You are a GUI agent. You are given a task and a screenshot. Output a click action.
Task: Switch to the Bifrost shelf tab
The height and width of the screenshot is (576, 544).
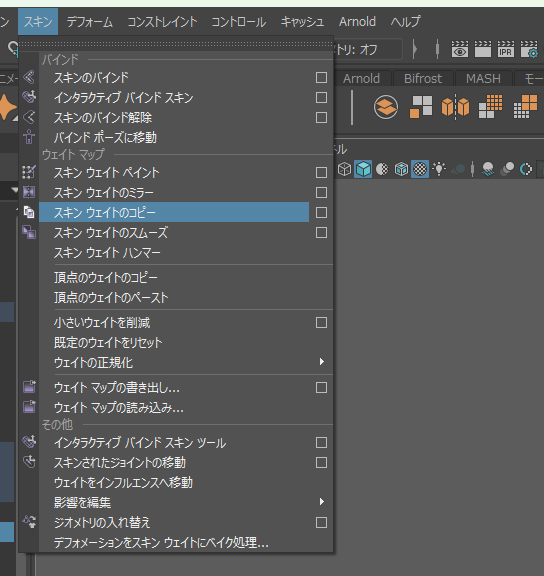click(423, 78)
